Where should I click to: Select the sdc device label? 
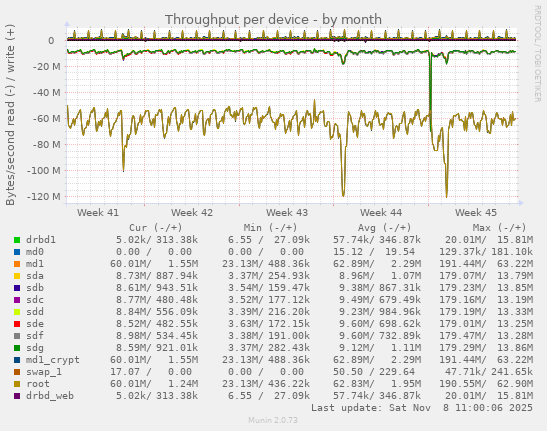[x=35, y=300]
